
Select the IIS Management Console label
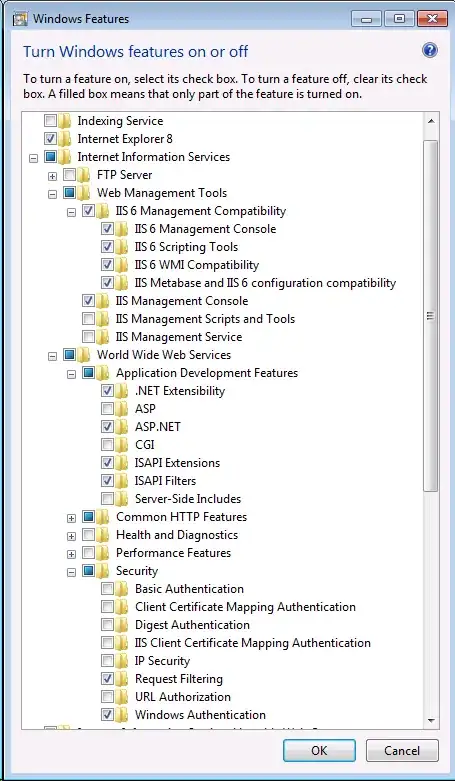click(182, 301)
